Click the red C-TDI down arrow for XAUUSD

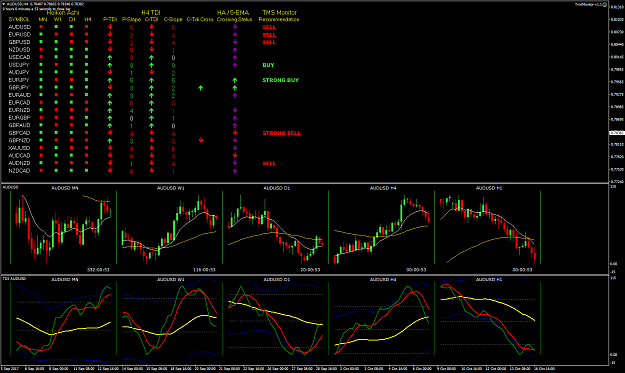[x=151, y=148]
